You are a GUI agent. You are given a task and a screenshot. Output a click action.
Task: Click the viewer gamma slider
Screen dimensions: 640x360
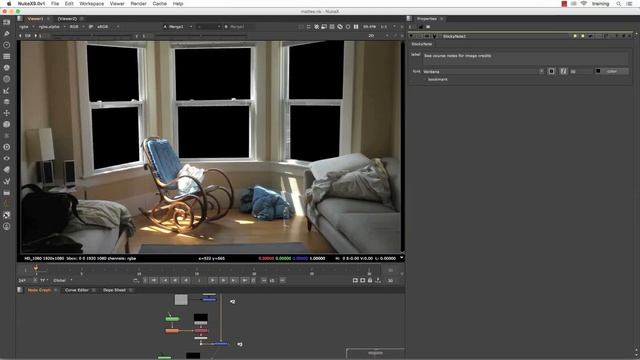[200, 36]
